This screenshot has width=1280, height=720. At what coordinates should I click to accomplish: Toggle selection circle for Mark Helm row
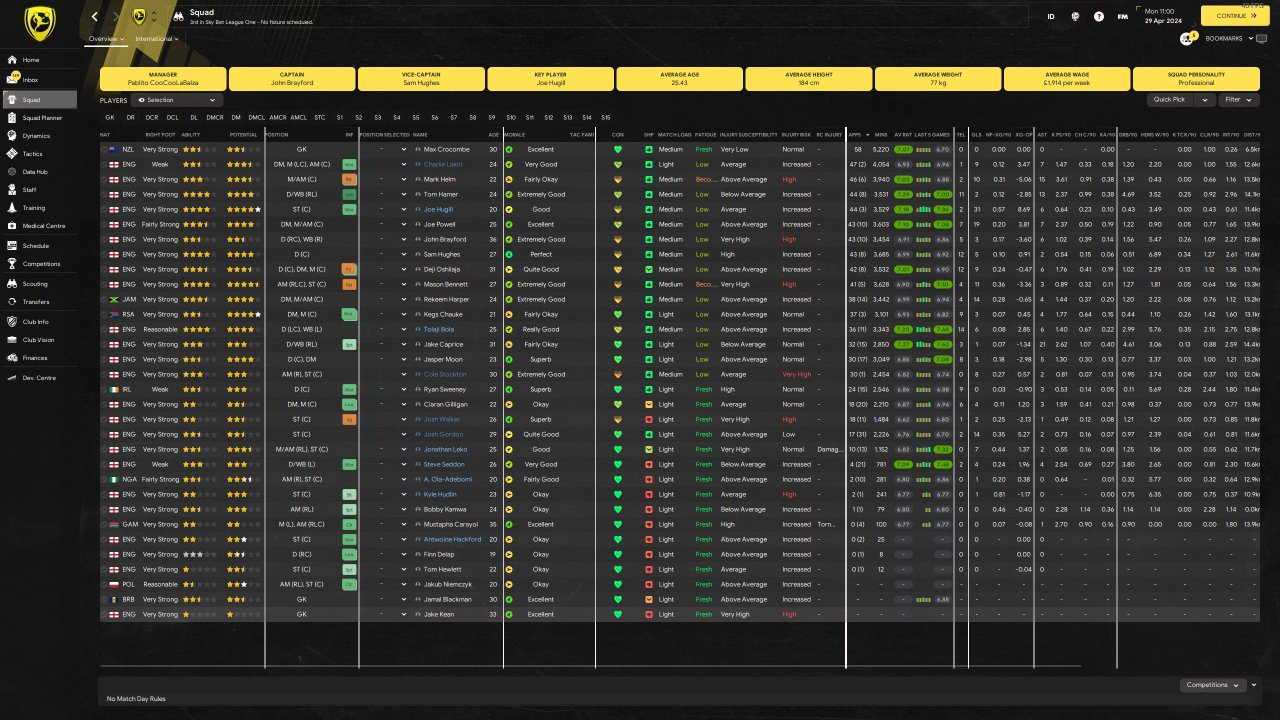(104, 179)
